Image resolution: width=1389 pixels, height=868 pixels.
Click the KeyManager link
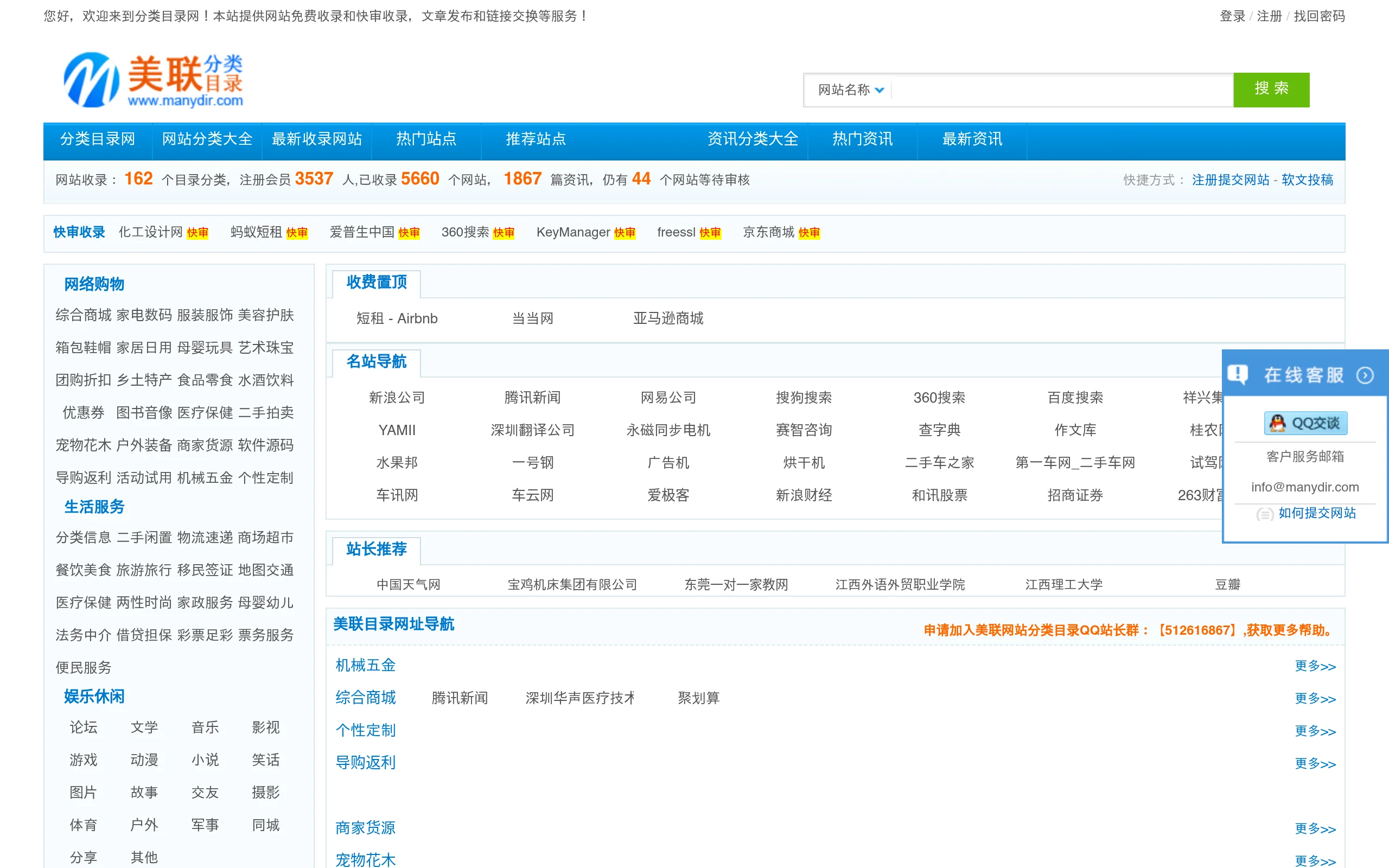pos(573,232)
